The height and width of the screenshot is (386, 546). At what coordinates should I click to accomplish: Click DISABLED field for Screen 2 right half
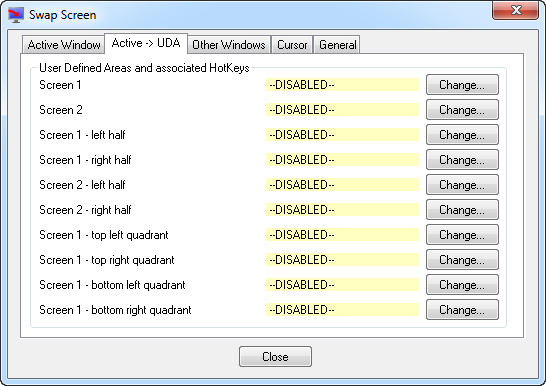[x=342, y=210]
